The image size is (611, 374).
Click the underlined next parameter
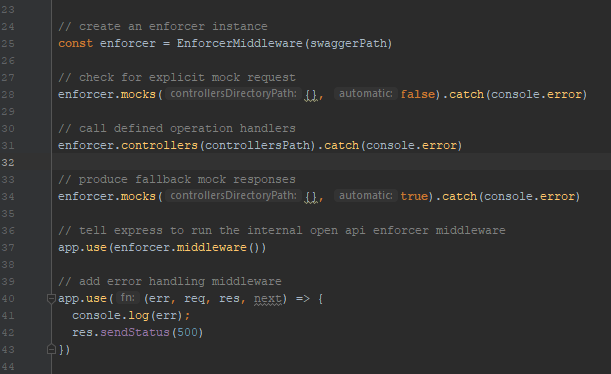[268, 299]
